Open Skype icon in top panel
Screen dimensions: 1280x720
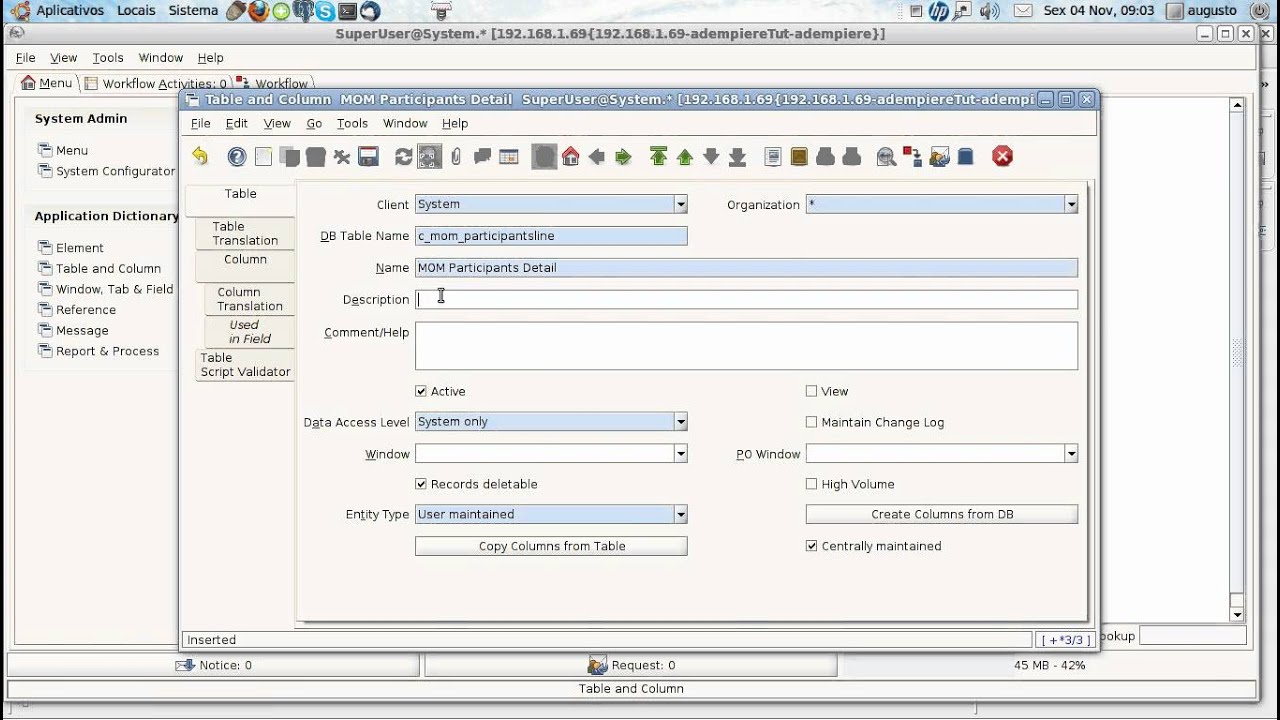coord(325,11)
